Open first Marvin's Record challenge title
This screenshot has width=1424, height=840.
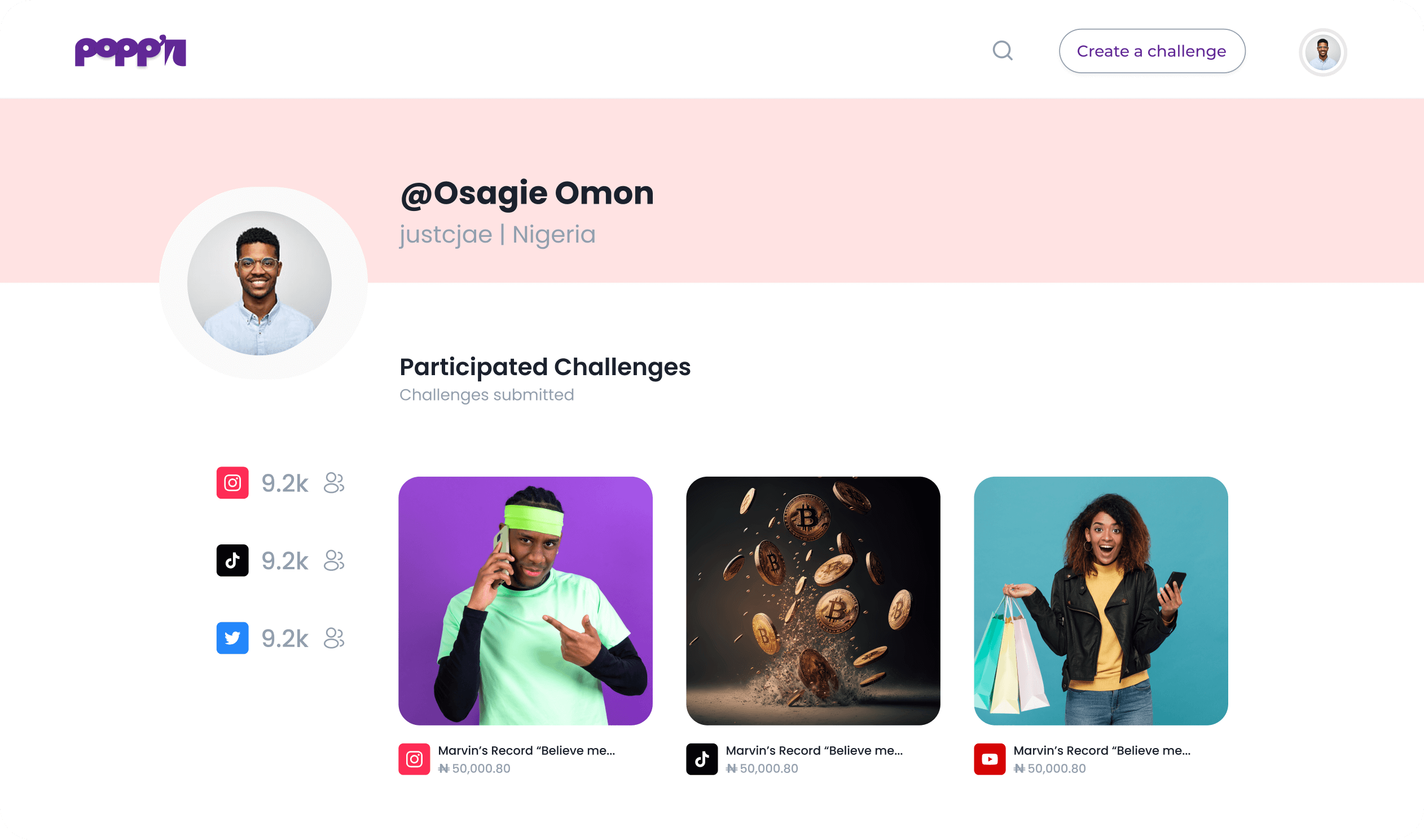click(526, 750)
